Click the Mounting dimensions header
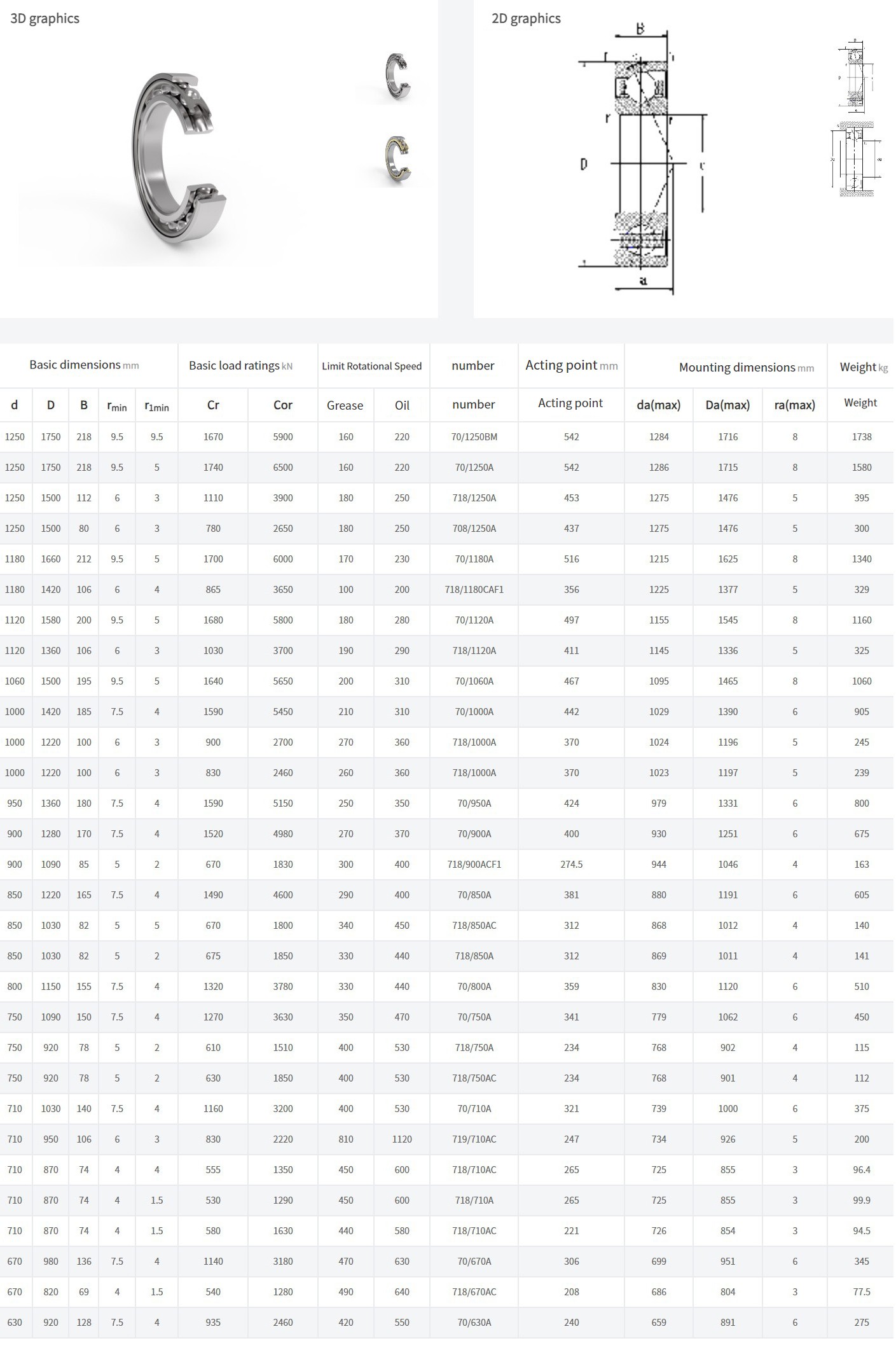The height and width of the screenshot is (1350, 896). point(747,368)
